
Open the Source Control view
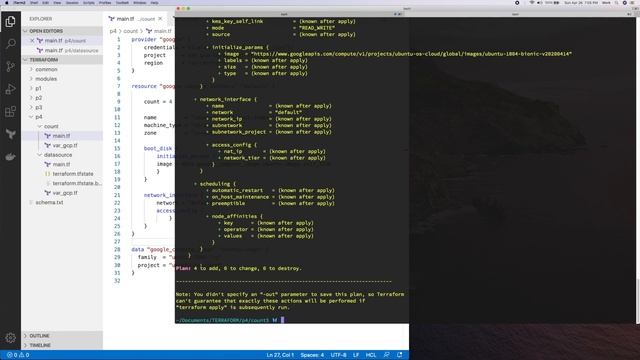[11, 66]
